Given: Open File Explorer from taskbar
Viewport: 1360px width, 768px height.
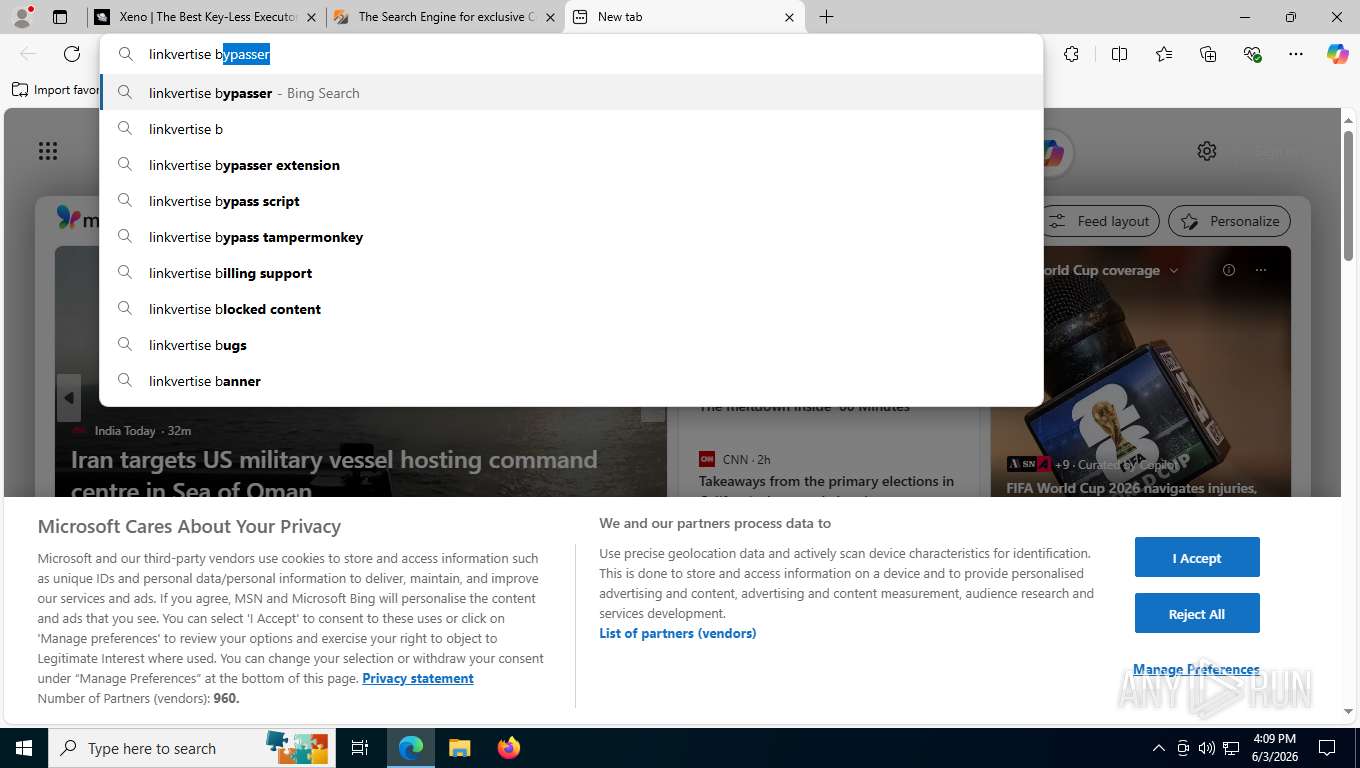Looking at the screenshot, I should (459, 748).
